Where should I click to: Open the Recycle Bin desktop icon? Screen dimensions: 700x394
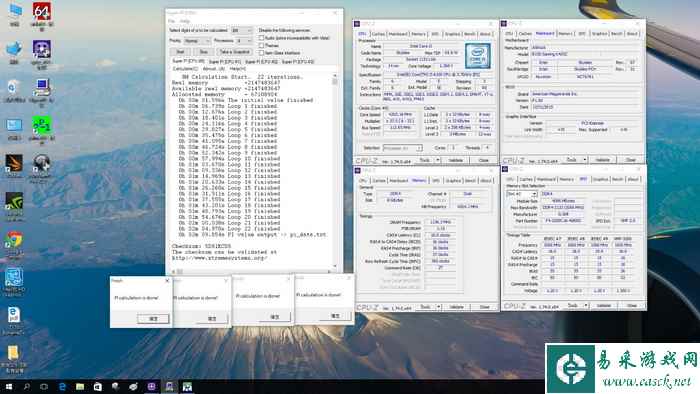(x=13, y=87)
